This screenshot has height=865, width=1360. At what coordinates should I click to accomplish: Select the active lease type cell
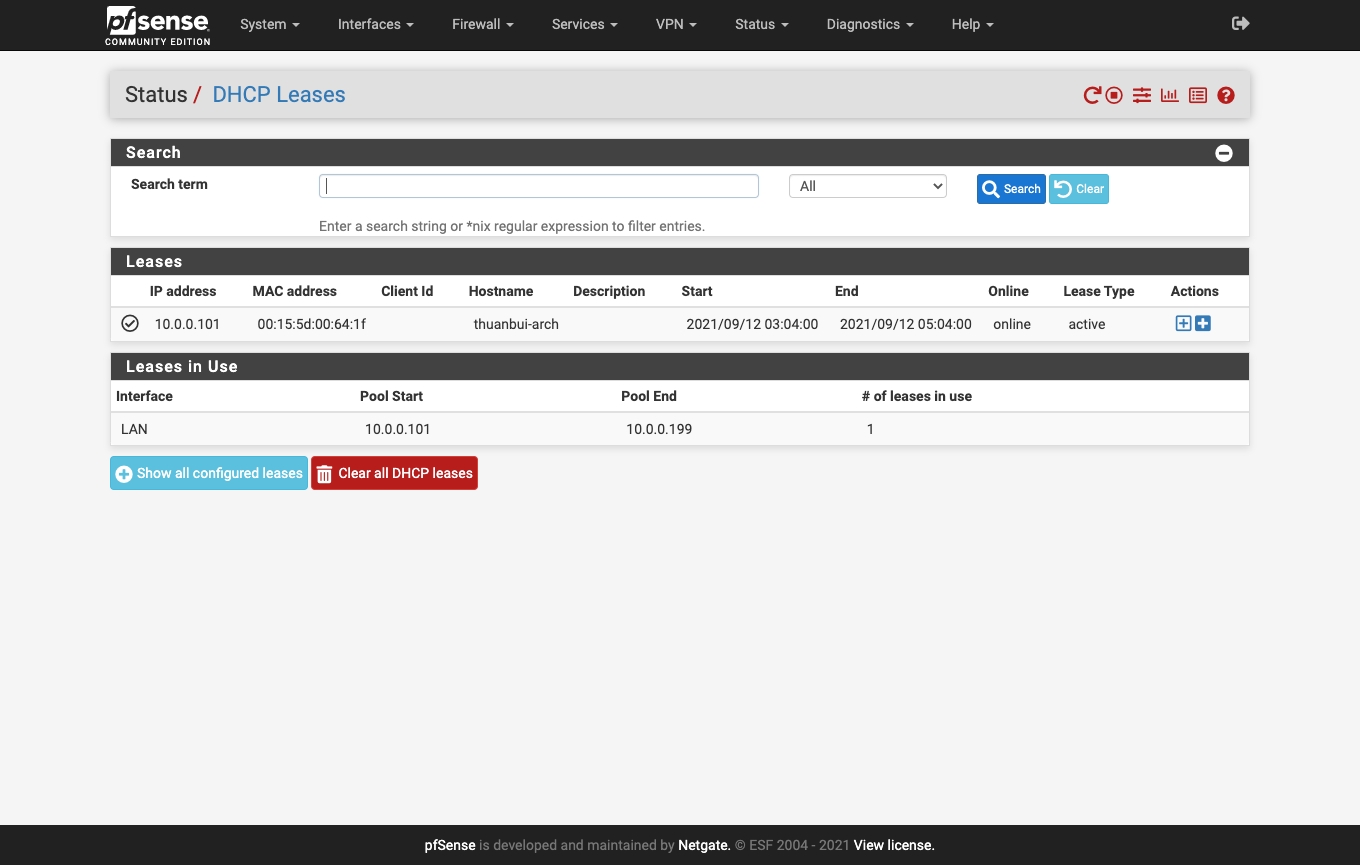coord(1087,324)
